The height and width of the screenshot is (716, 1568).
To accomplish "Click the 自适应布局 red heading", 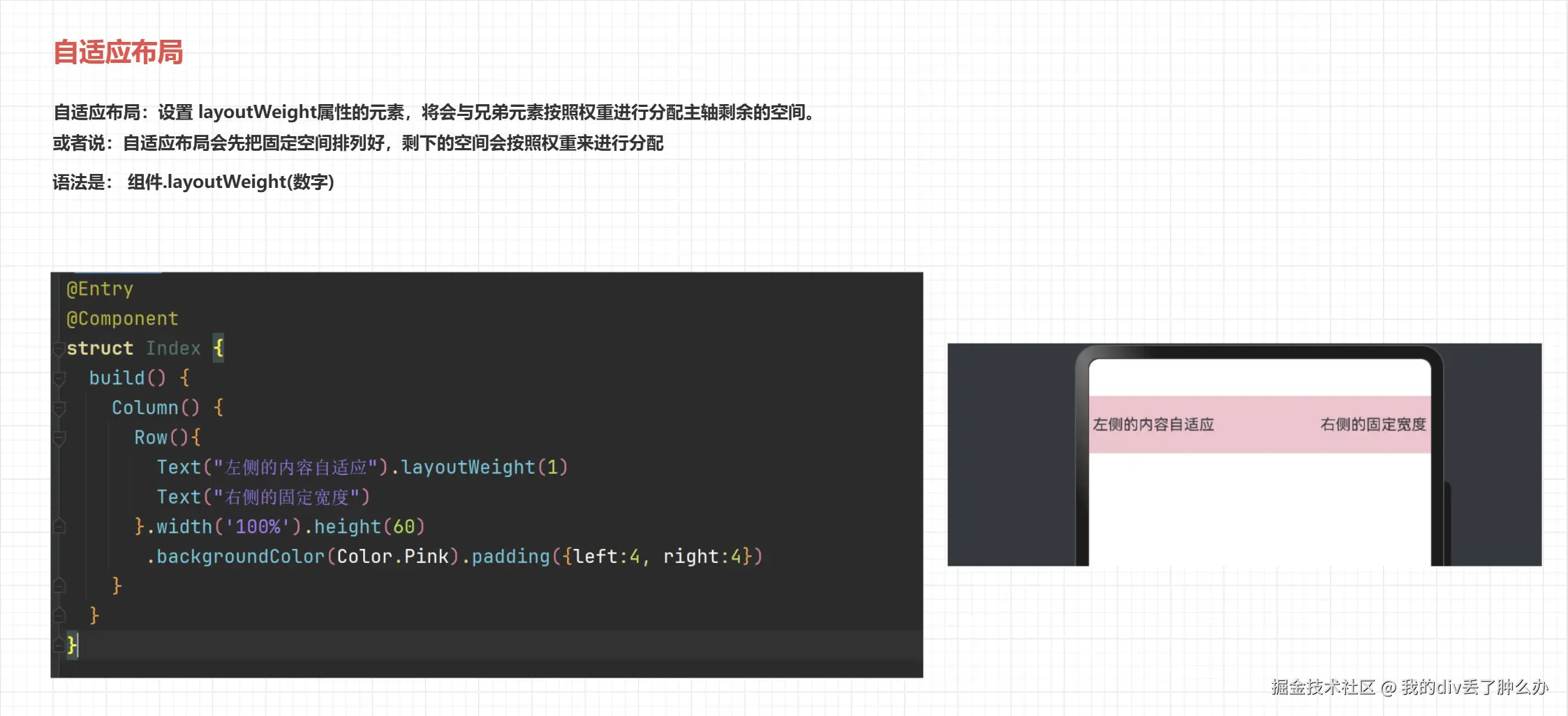I will pyautogui.click(x=118, y=52).
